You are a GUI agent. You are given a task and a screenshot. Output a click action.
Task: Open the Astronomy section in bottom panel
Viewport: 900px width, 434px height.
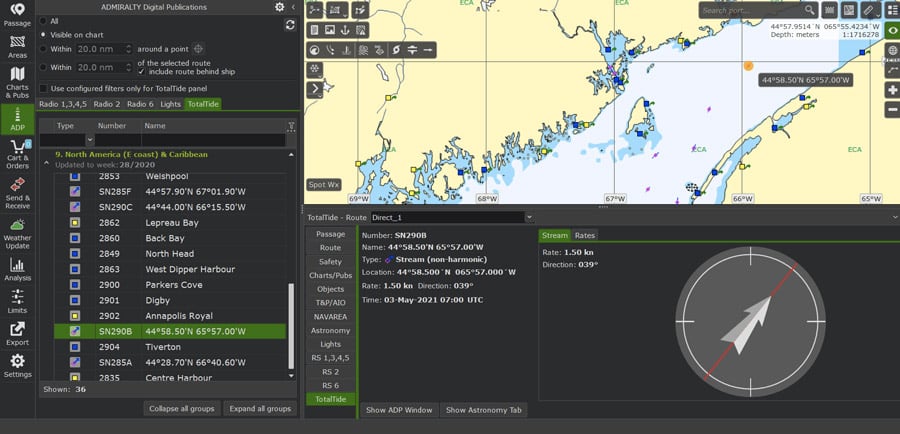(x=331, y=331)
